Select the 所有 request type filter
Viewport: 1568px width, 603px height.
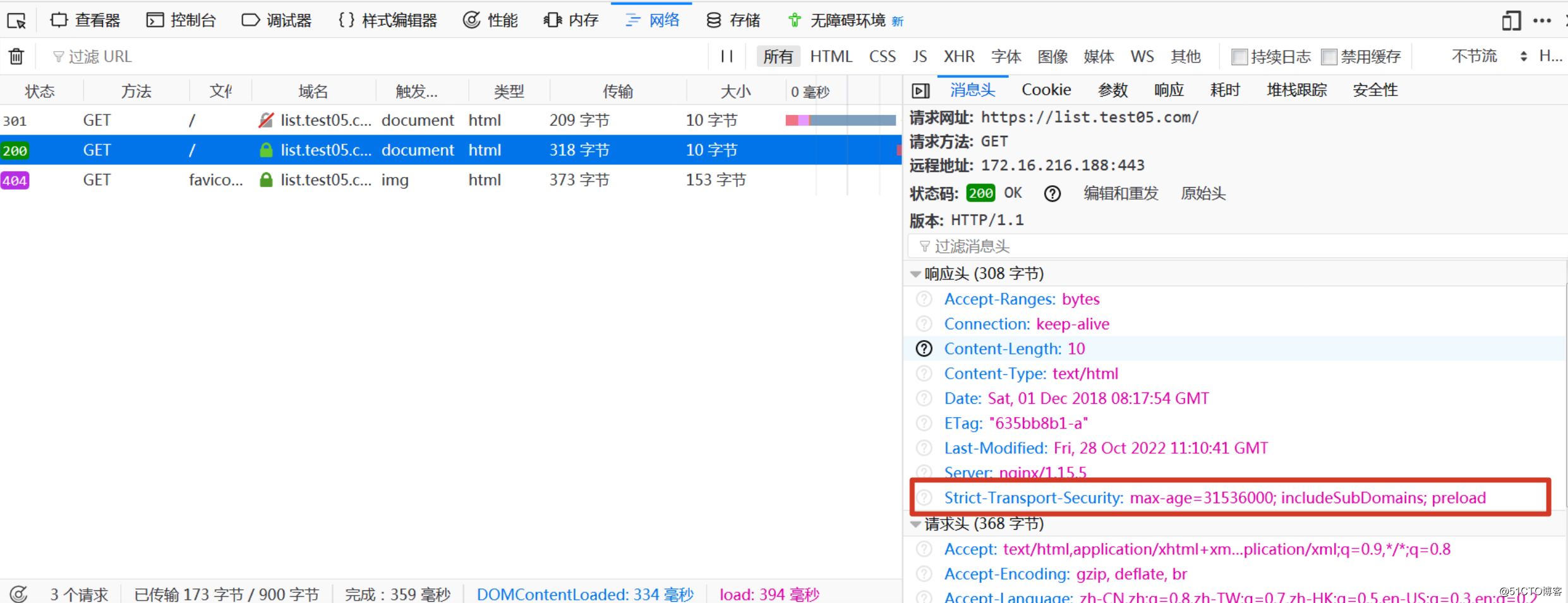[778, 56]
